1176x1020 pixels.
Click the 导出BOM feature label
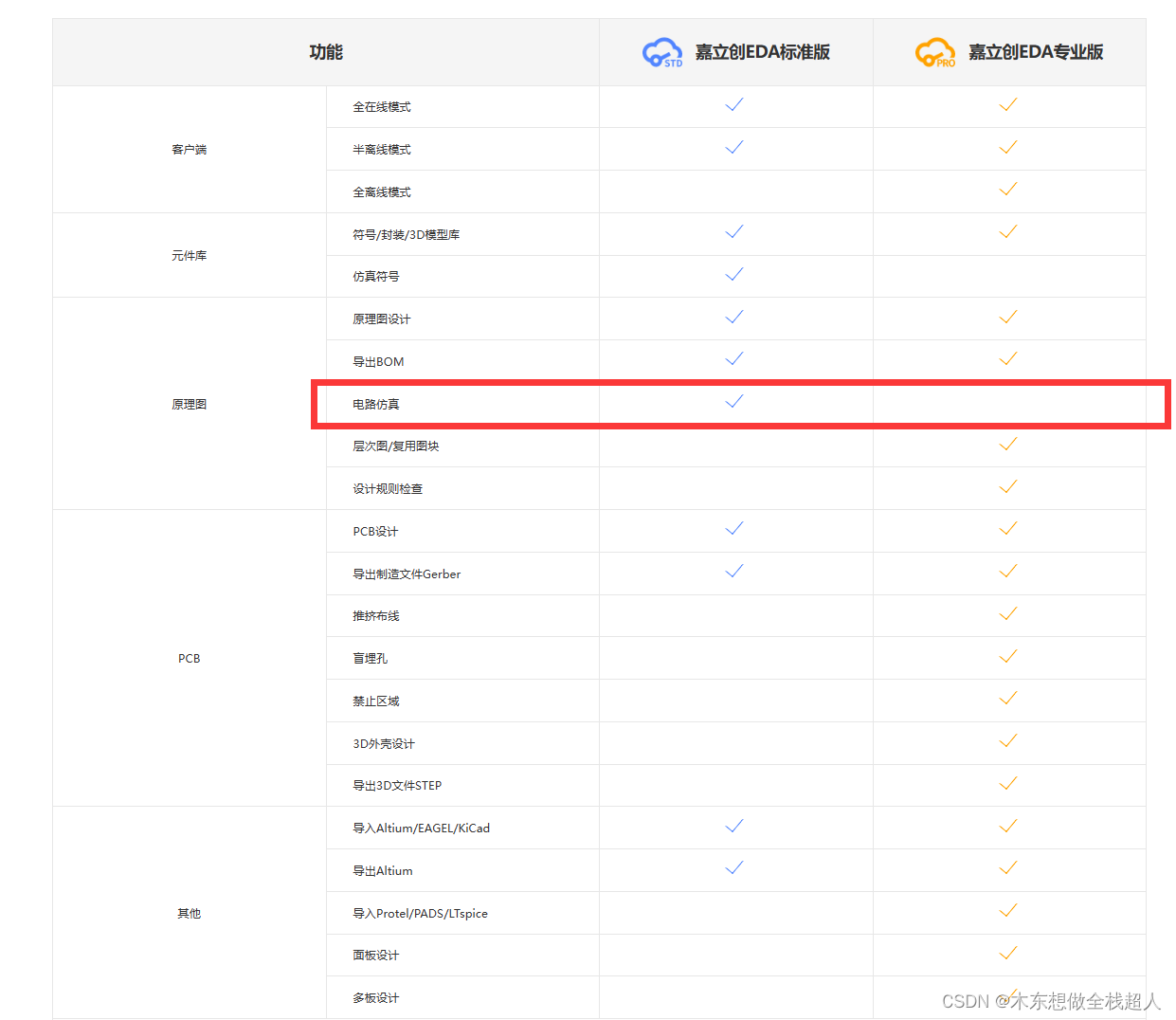[x=379, y=362]
